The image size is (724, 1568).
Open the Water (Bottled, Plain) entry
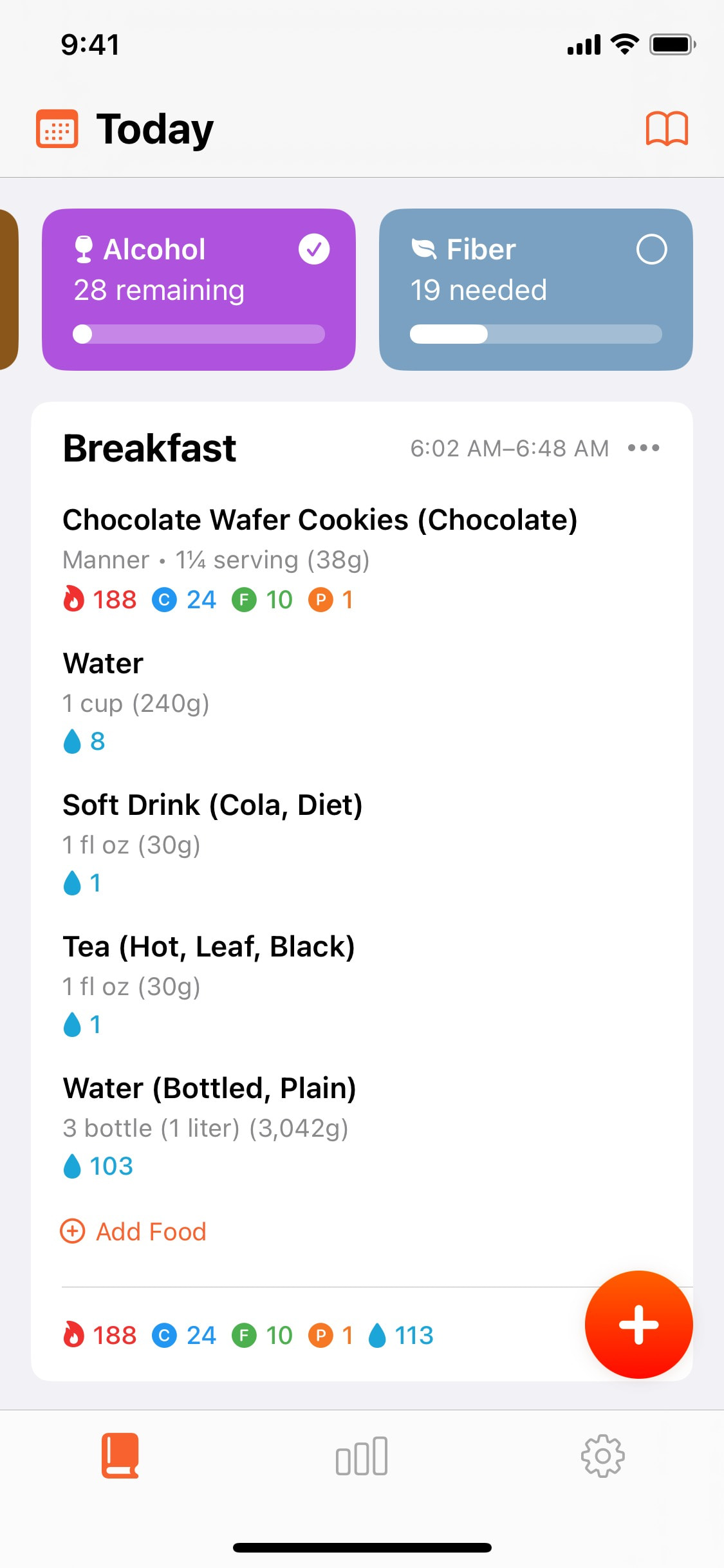pyautogui.click(x=209, y=1088)
